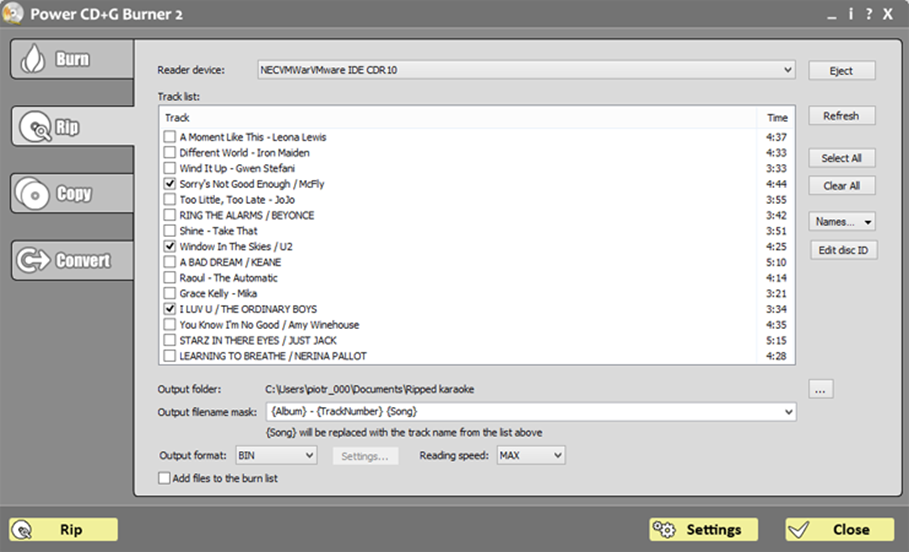Click the output folder path text
The width and height of the screenshot is (909, 552).
[369, 390]
